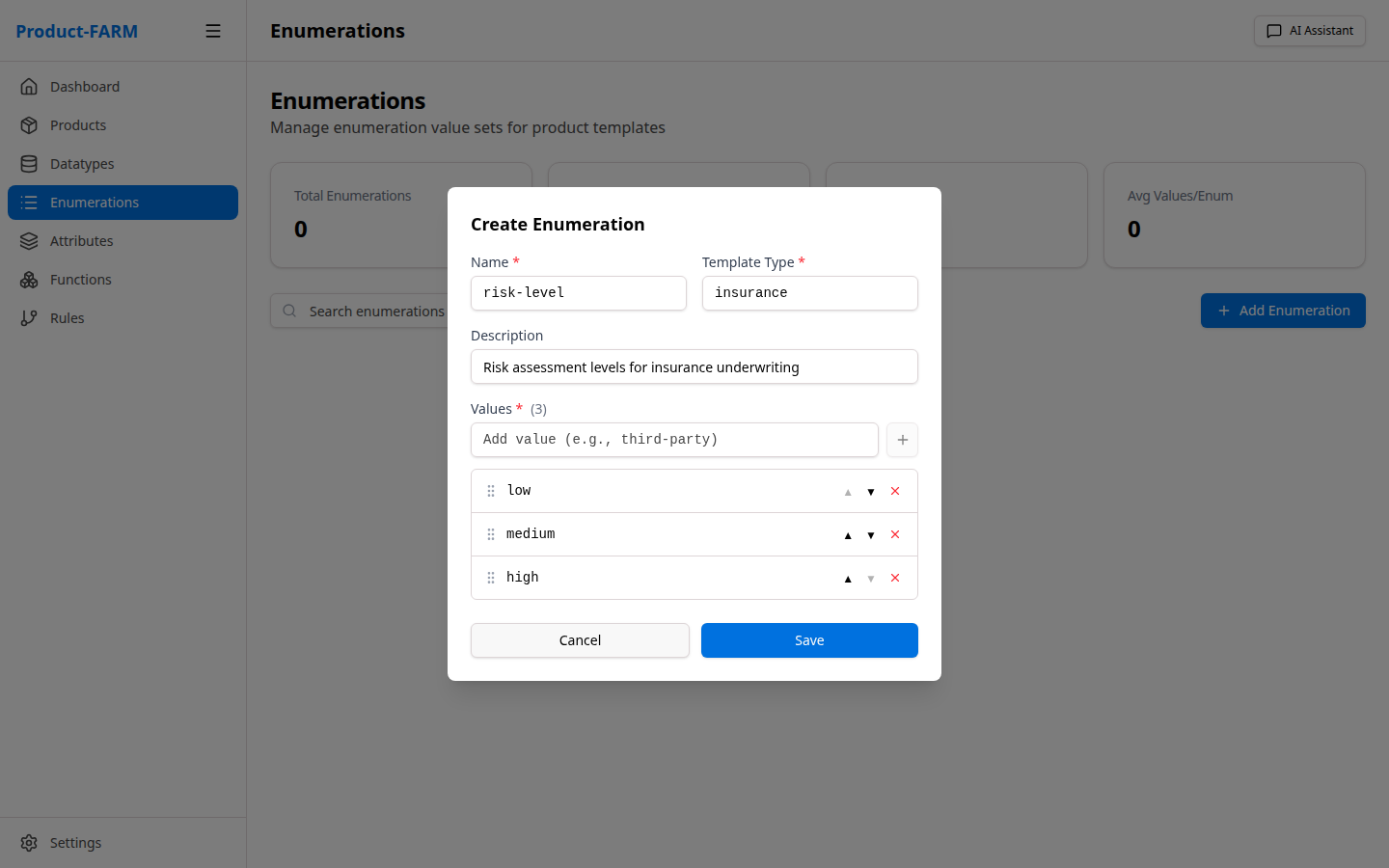
Task: Save the risk-level enumeration
Action: [x=809, y=639]
